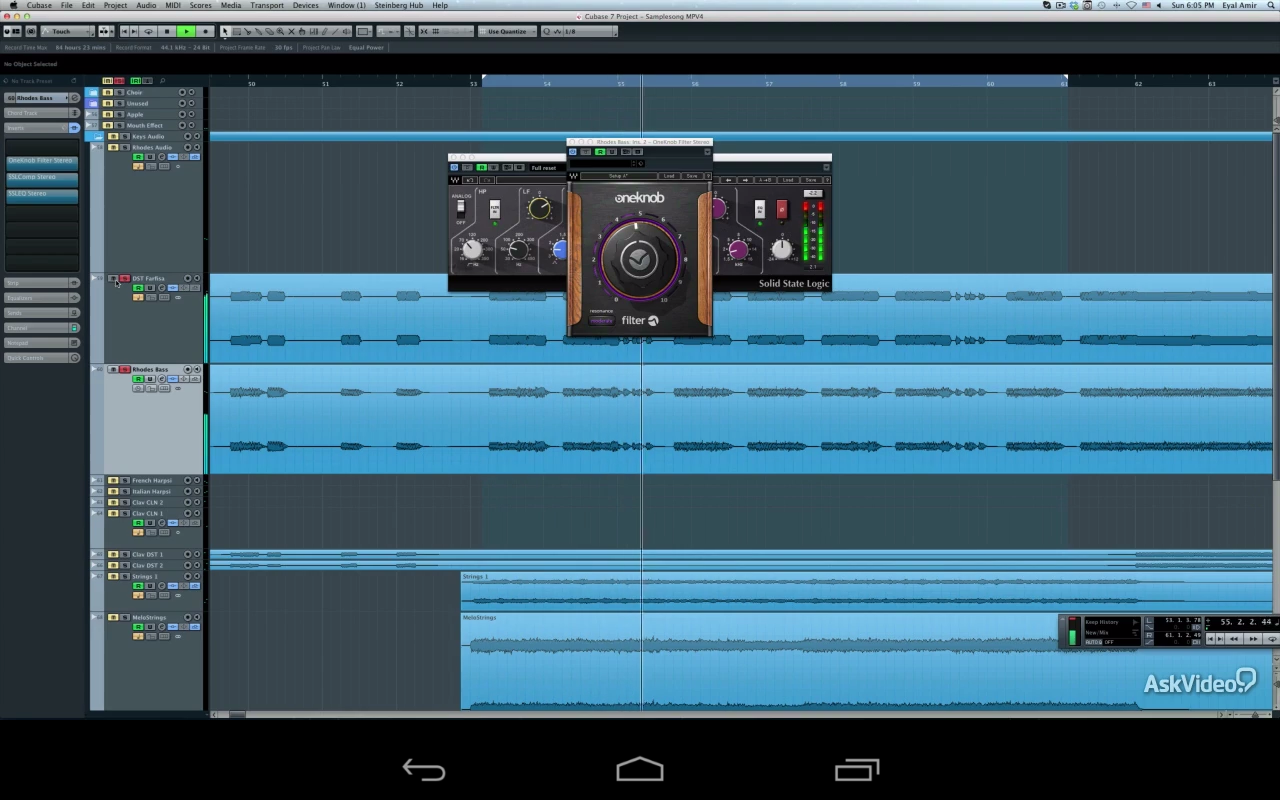This screenshot has width=1280, height=800.
Task: Open the Devices menu
Action: coord(305,5)
